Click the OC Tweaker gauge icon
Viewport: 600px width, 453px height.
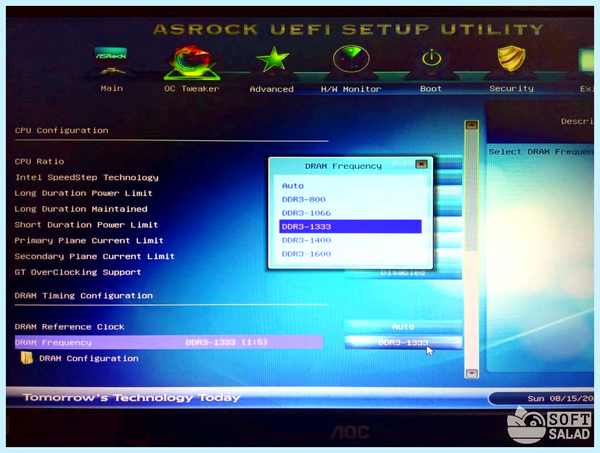pyautogui.click(x=192, y=62)
